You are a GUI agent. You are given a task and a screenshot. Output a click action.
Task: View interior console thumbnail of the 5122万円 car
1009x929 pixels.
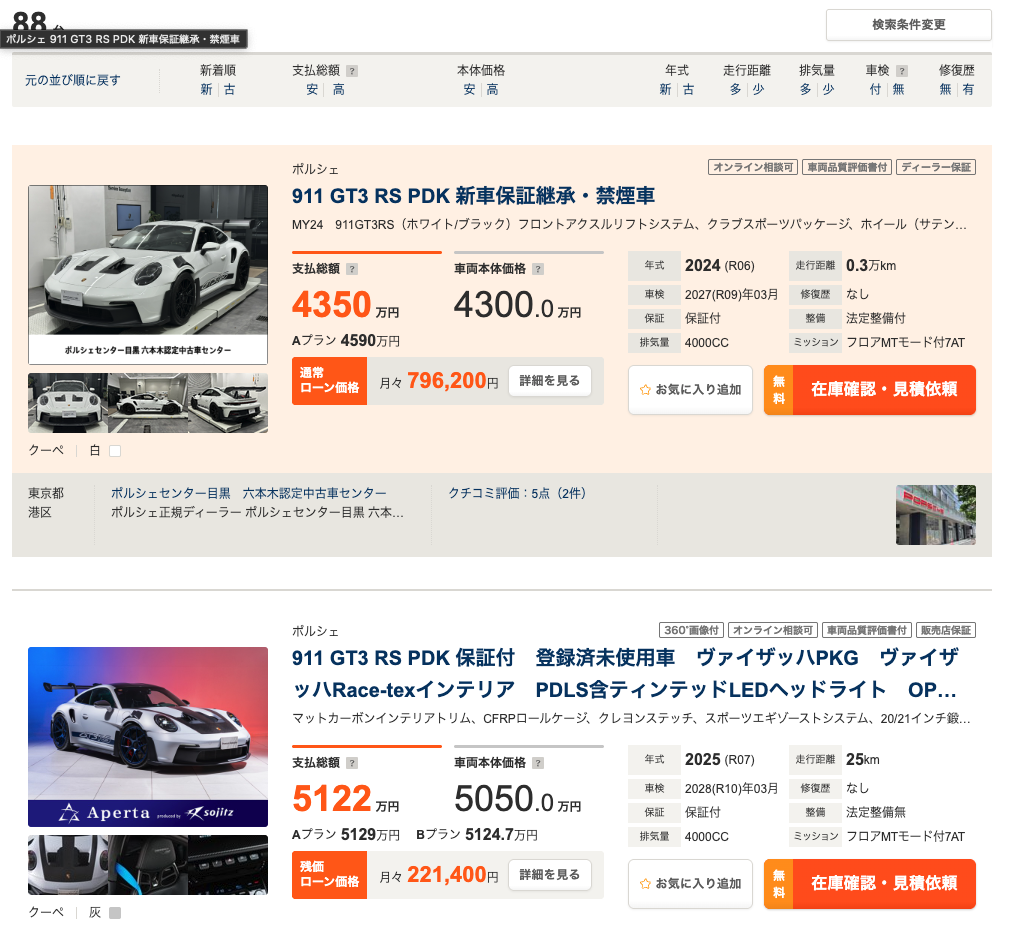pos(228,865)
